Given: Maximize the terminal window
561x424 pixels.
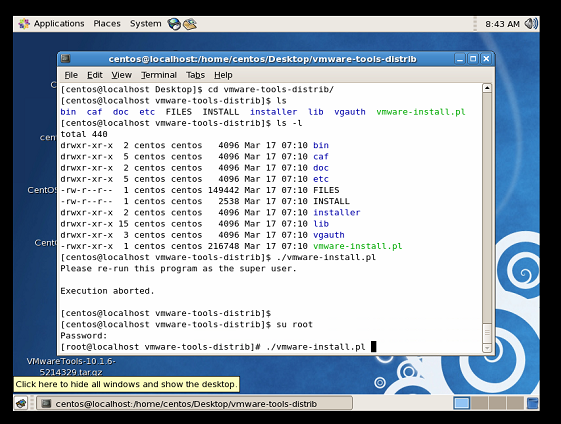Looking at the screenshot, I should [473, 59].
